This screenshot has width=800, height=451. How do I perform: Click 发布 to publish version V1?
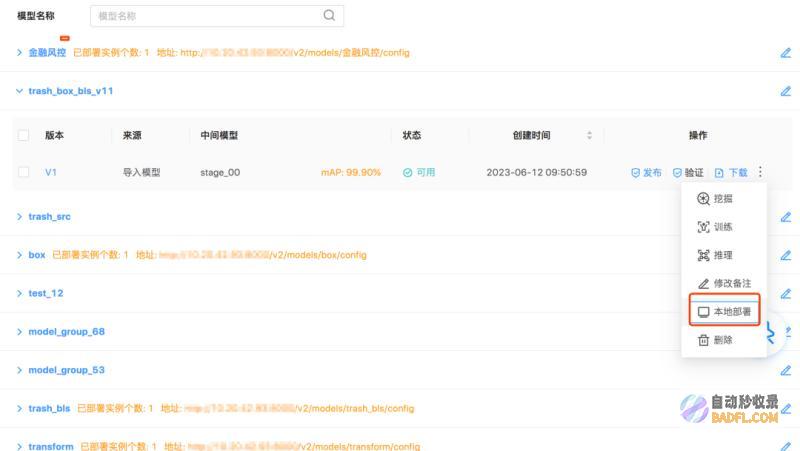(646, 172)
